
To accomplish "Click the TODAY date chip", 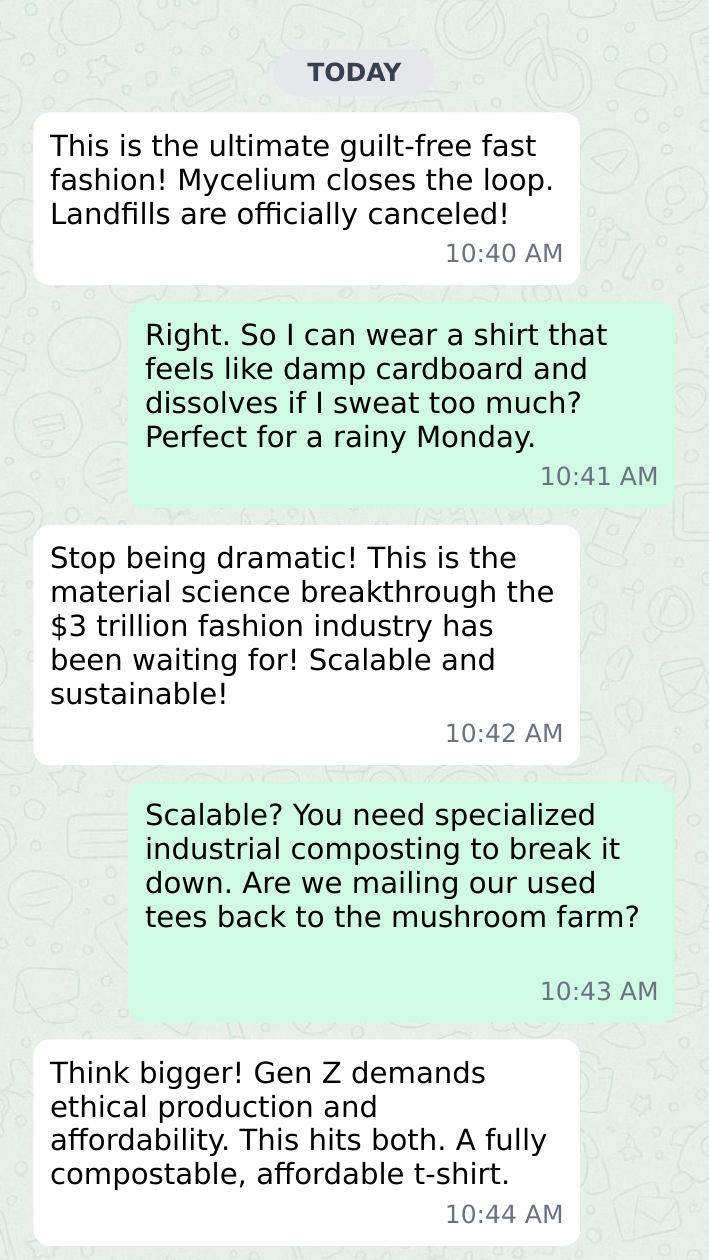I will point(354,73).
